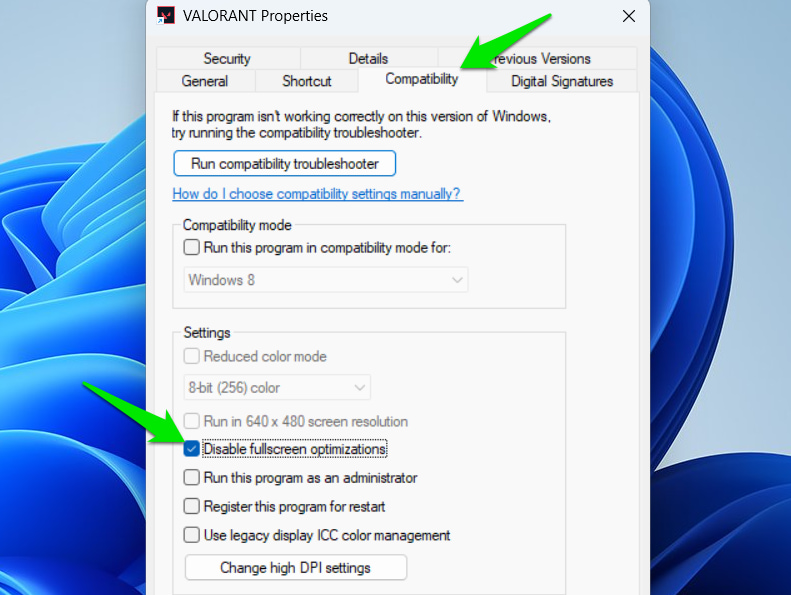
Task: Check Register this program for restart
Action: pos(191,506)
